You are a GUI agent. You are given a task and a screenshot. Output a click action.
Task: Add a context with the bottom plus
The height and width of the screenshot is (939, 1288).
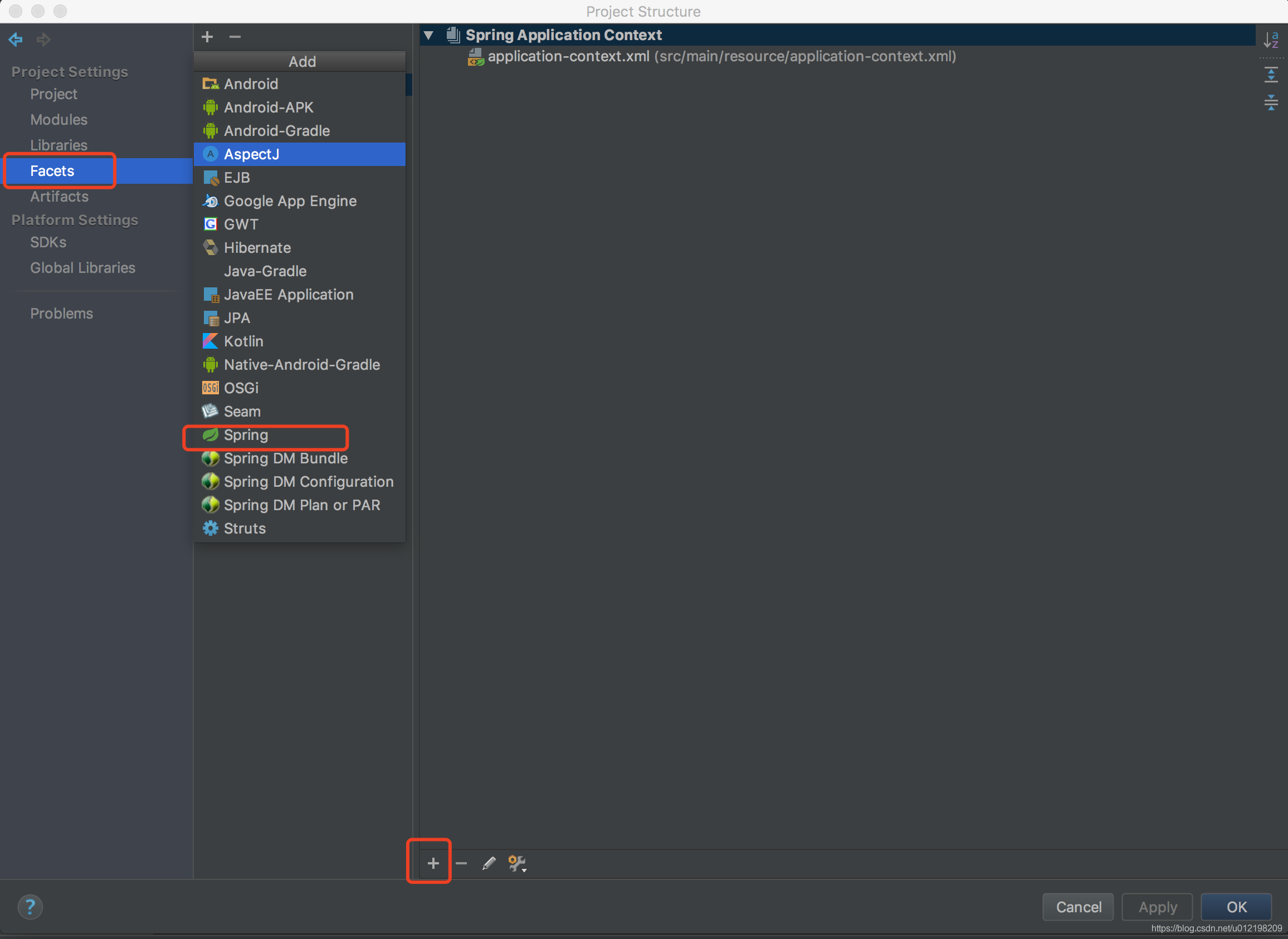tap(433, 863)
